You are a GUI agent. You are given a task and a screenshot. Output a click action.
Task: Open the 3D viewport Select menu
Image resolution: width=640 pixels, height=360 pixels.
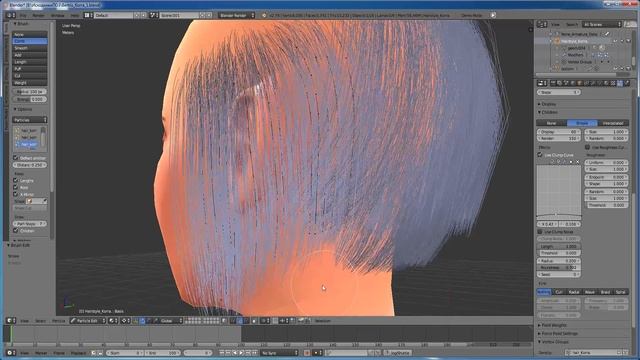pos(40,321)
